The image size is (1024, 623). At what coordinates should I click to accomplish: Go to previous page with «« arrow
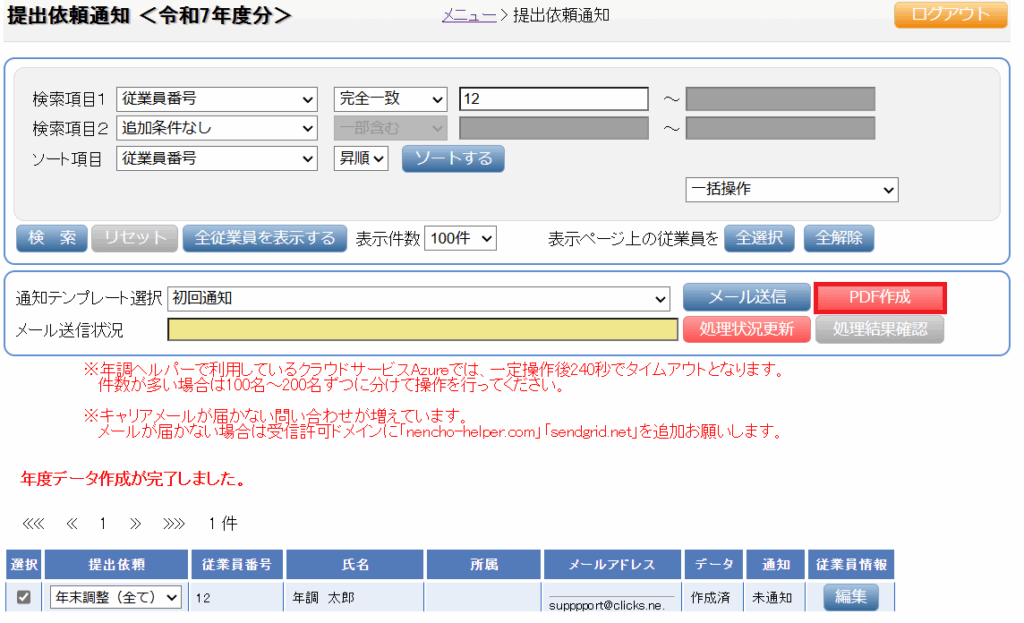(x=72, y=523)
